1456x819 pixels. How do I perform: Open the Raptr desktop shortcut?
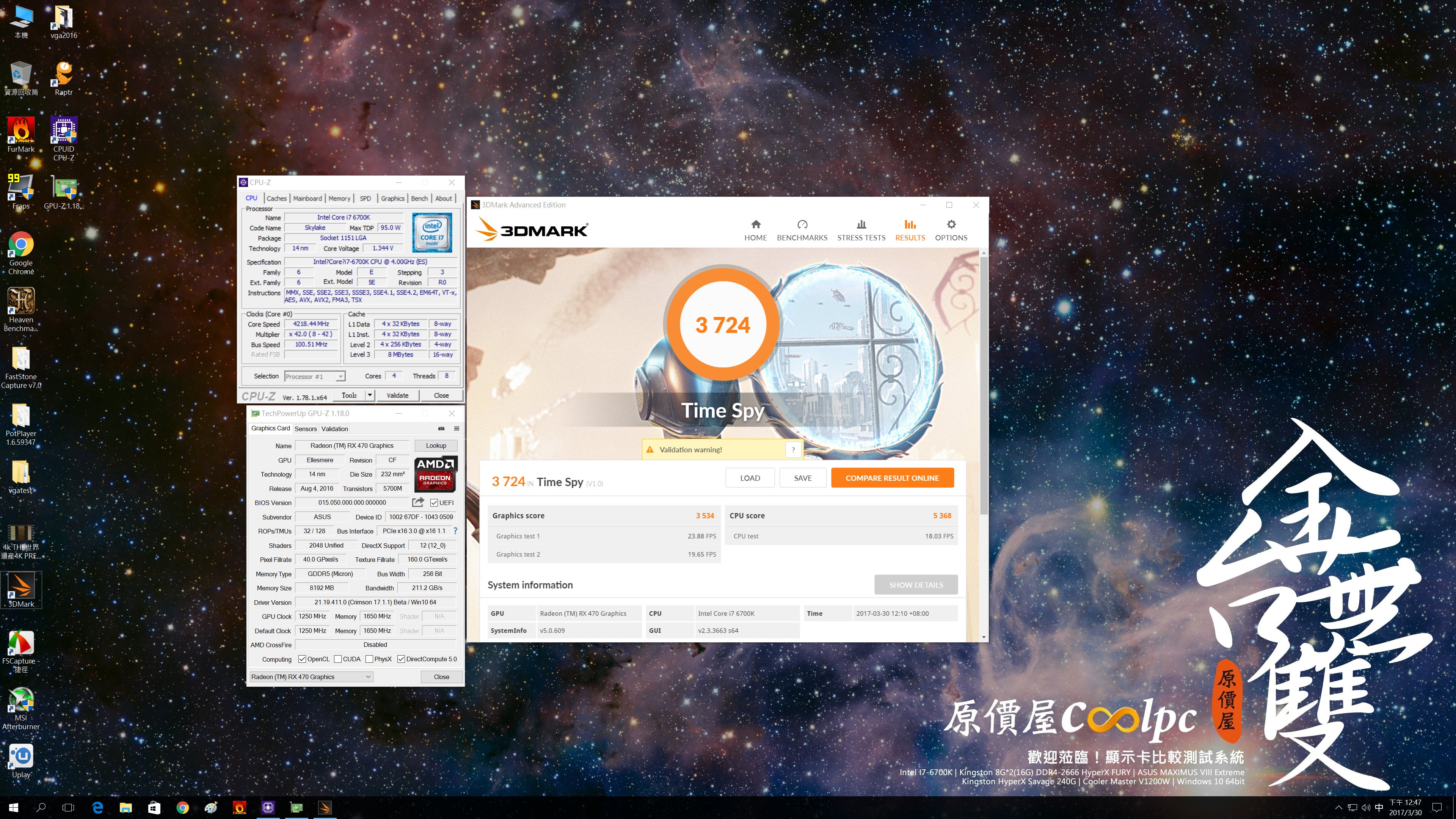64,78
